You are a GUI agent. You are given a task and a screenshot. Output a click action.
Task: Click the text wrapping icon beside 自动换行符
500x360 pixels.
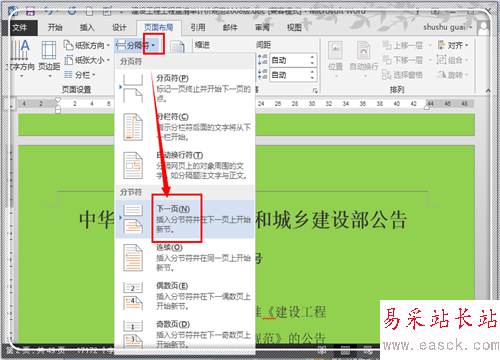tap(133, 166)
